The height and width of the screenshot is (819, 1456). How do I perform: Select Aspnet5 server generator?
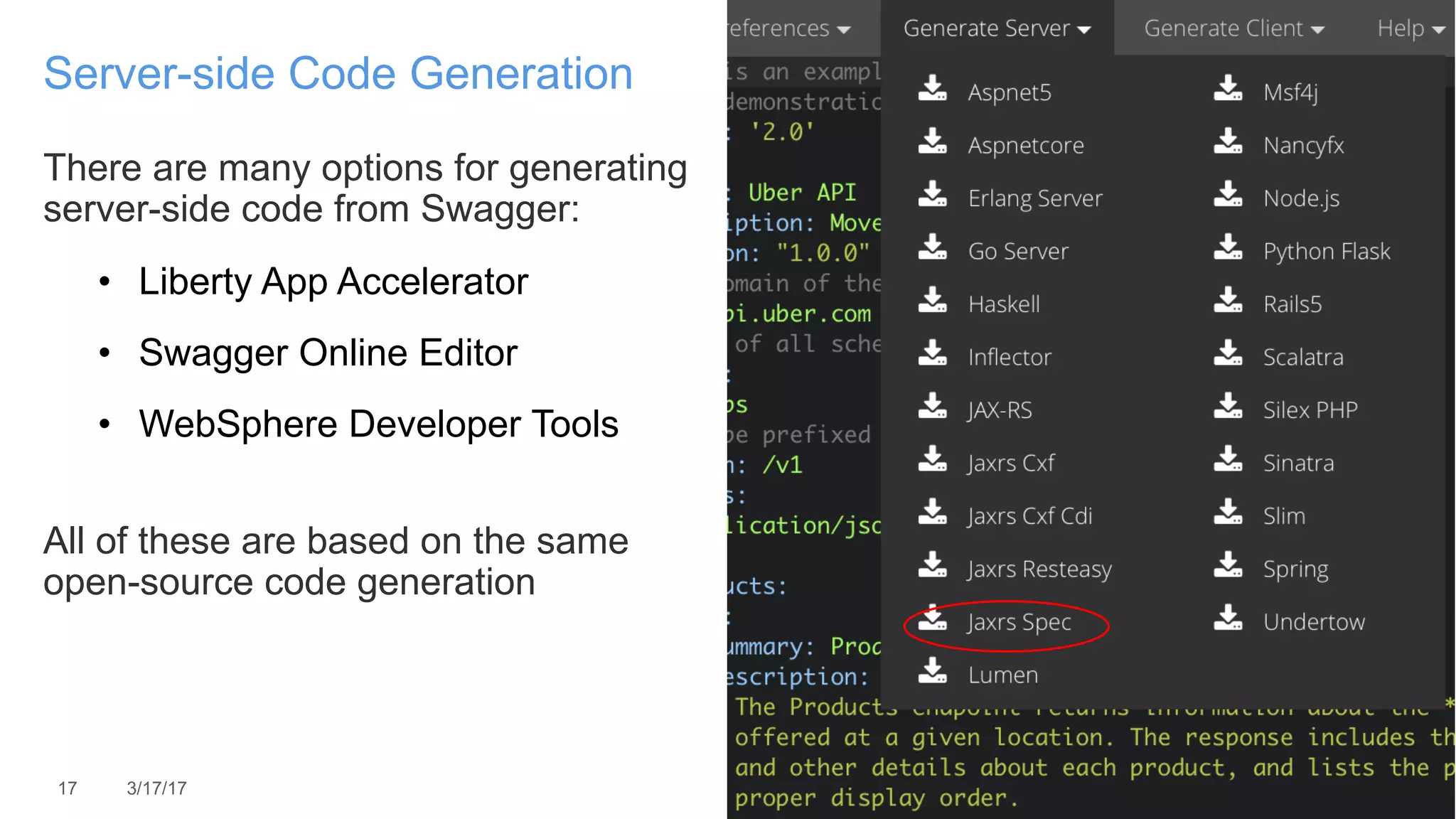[1010, 92]
